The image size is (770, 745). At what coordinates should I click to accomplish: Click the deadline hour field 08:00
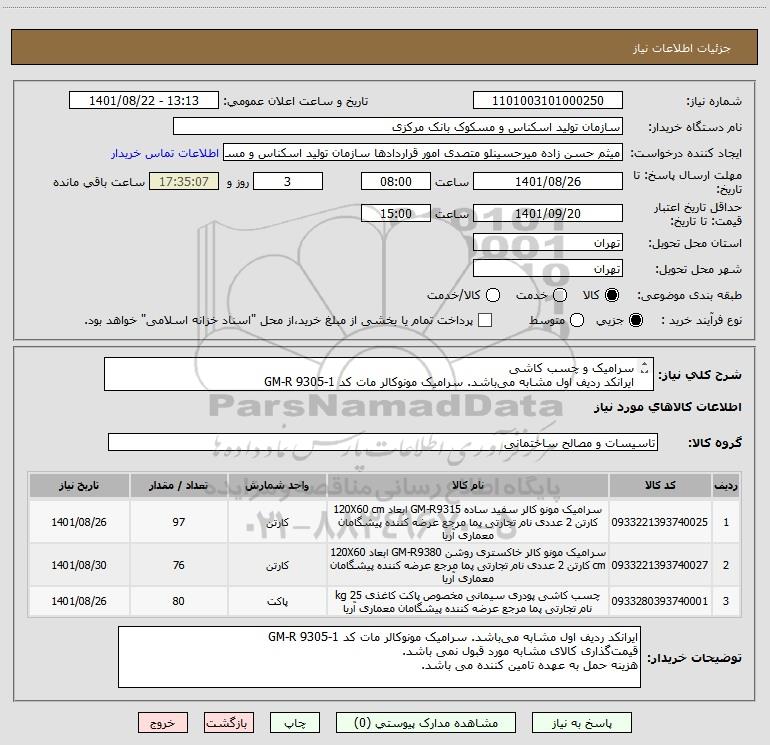pos(396,181)
